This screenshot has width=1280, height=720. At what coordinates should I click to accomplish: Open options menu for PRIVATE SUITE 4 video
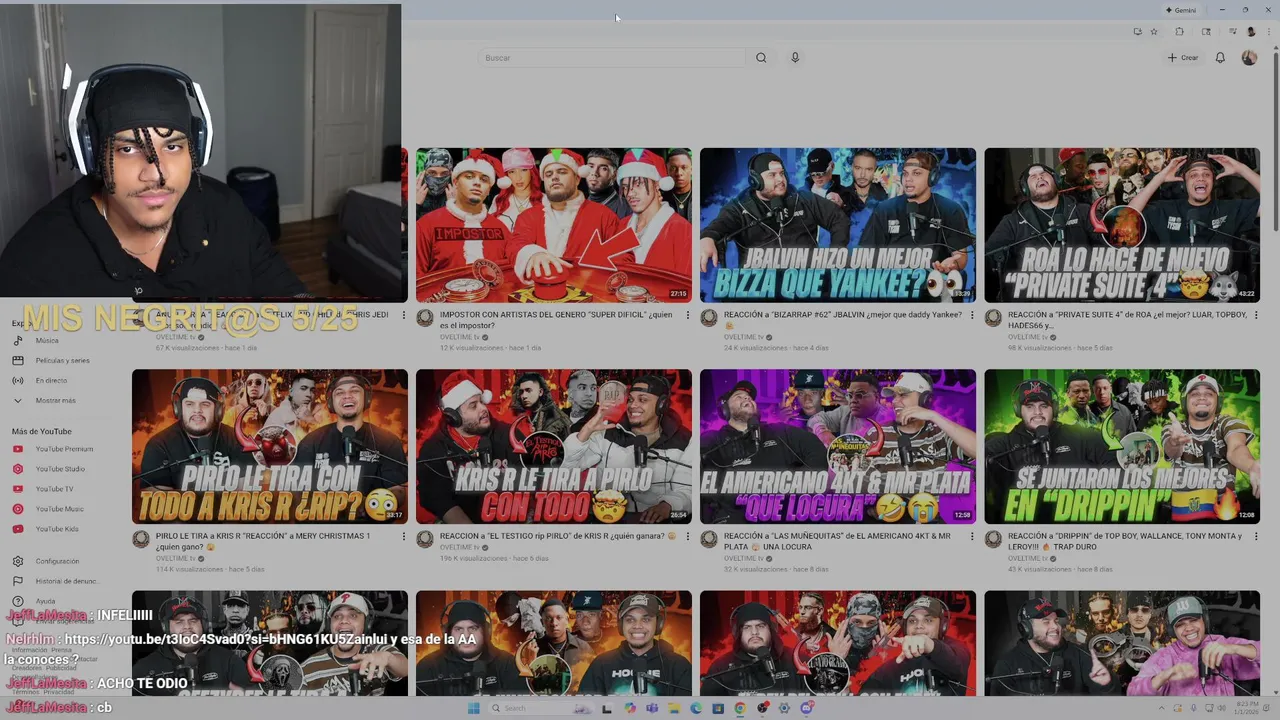coord(1256,315)
